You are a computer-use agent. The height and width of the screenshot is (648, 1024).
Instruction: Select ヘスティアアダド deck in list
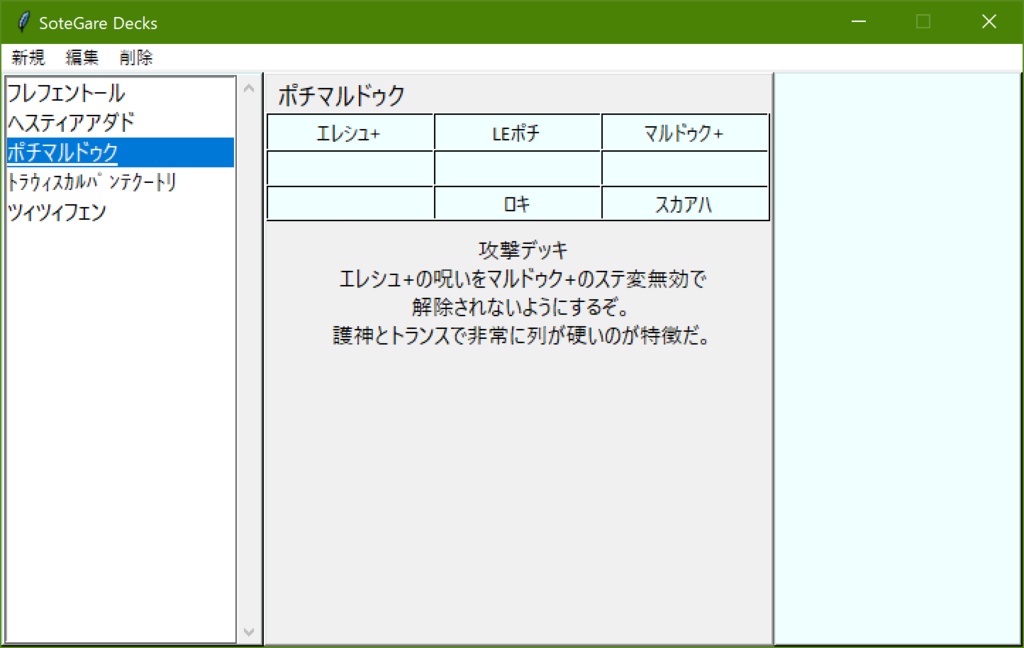tap(120, 122)
